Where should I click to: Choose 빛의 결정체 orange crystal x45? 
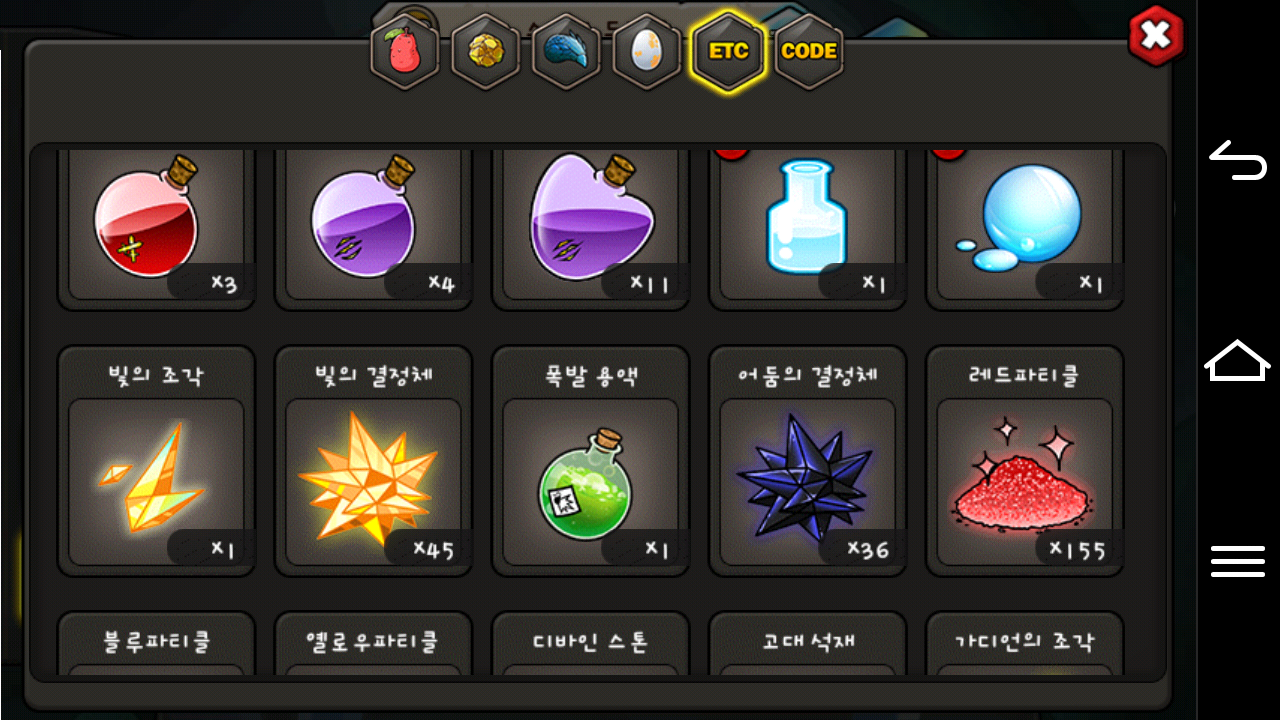click(373, 461)
